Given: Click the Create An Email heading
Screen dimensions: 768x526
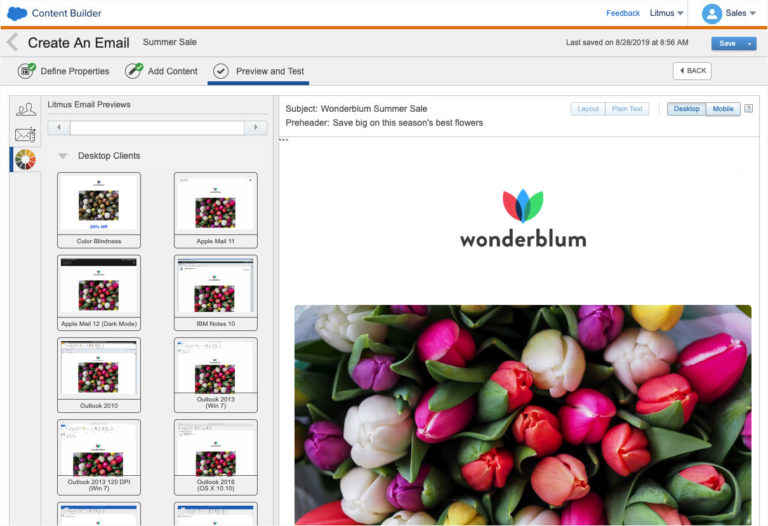Looking at the screenshot, I should 78,43.
